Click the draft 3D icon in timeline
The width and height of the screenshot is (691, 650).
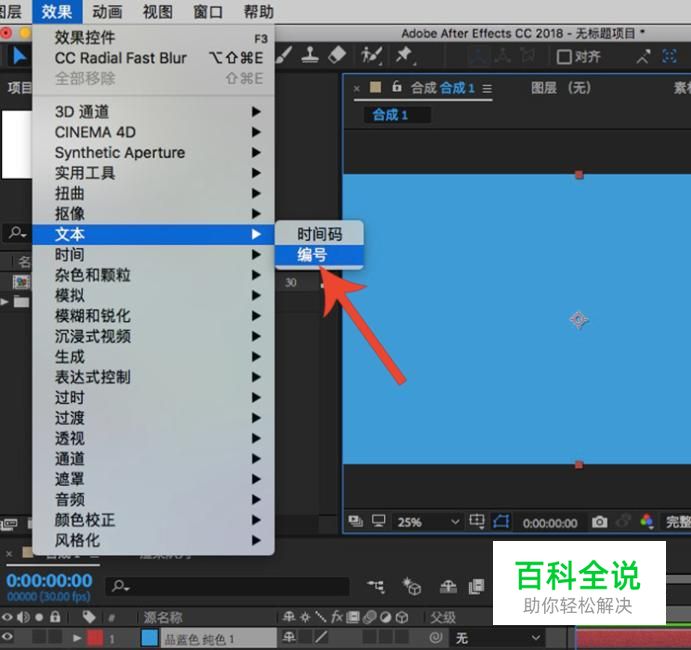click(412, 586)
